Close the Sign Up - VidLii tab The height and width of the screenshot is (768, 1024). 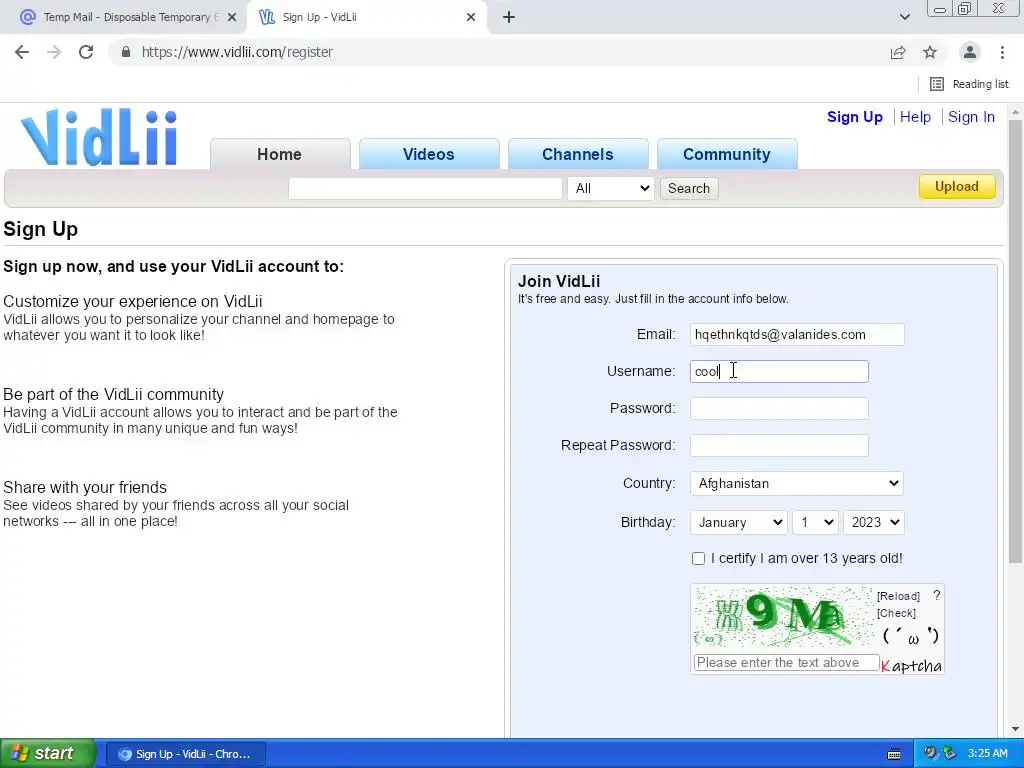pyautogui.click(x=471, y=18)
